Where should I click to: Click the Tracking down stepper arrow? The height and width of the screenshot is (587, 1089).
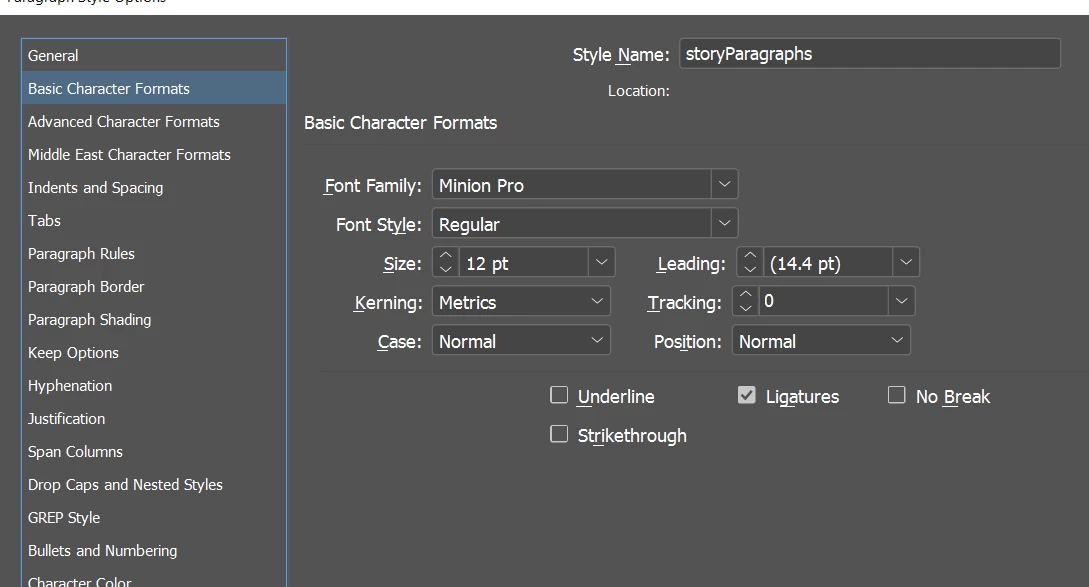[746, 309]
